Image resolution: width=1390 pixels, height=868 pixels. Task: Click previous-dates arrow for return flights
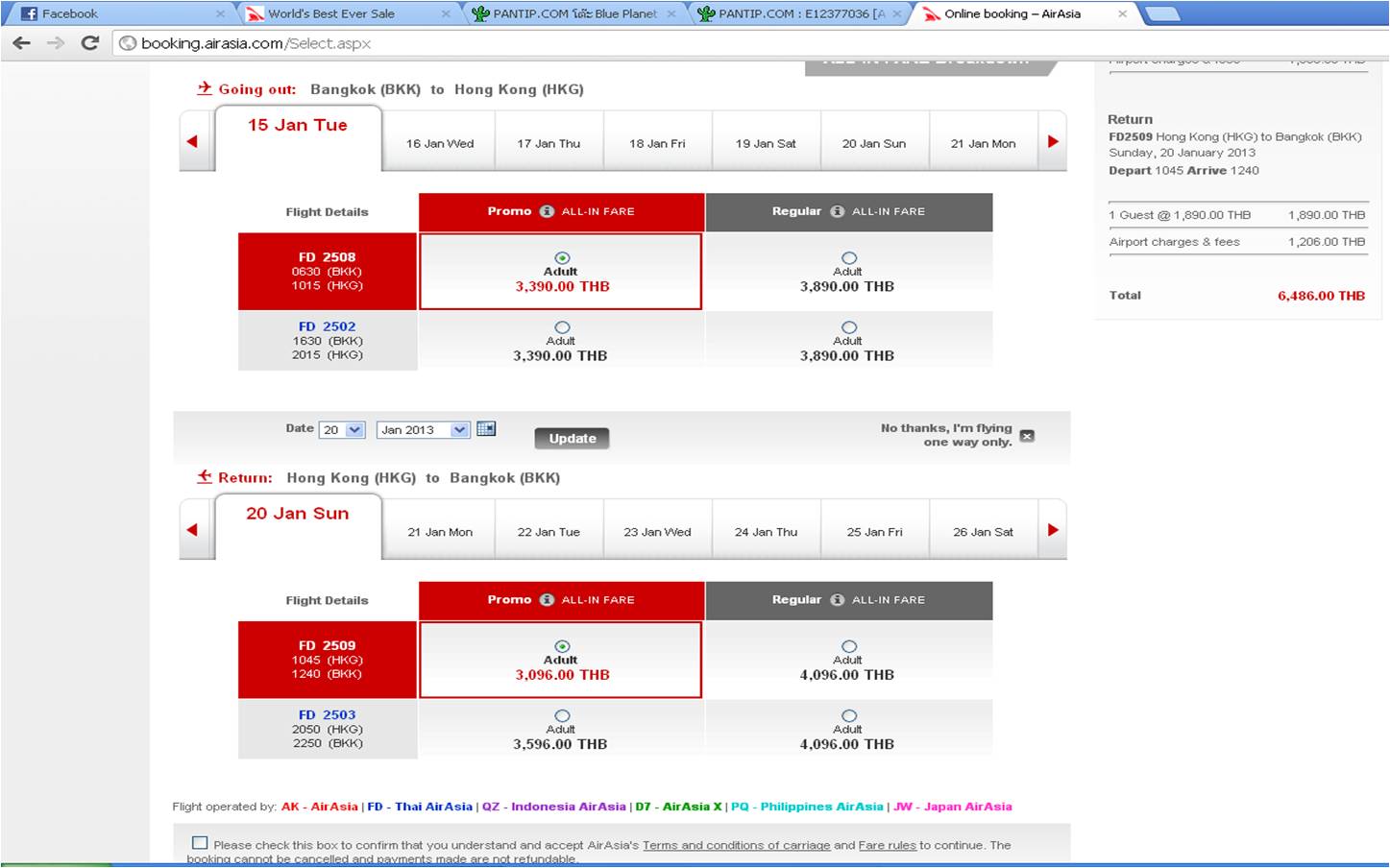coord(192,529)
